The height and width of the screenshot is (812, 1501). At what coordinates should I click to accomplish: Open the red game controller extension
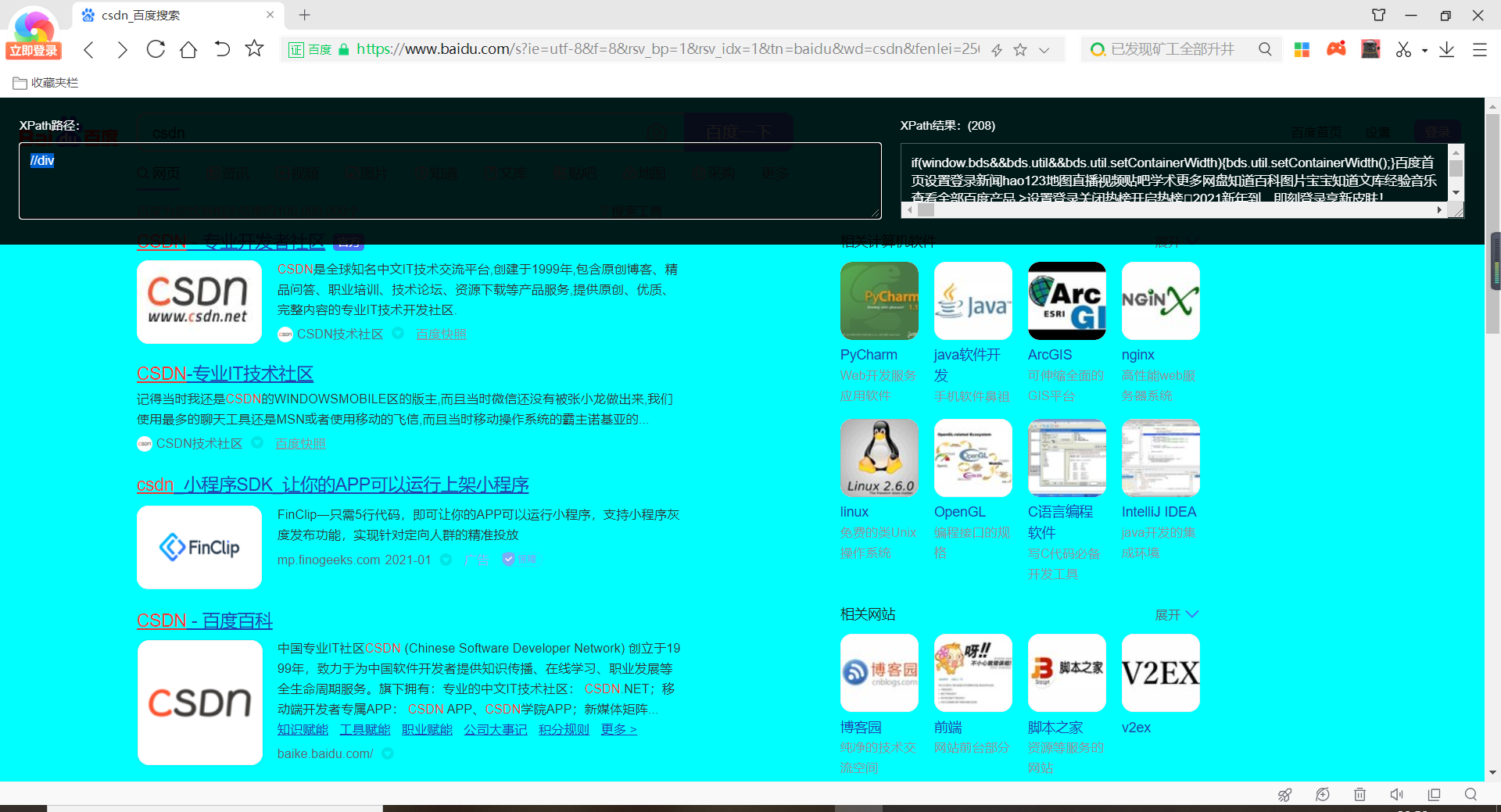pos(1336,49)
